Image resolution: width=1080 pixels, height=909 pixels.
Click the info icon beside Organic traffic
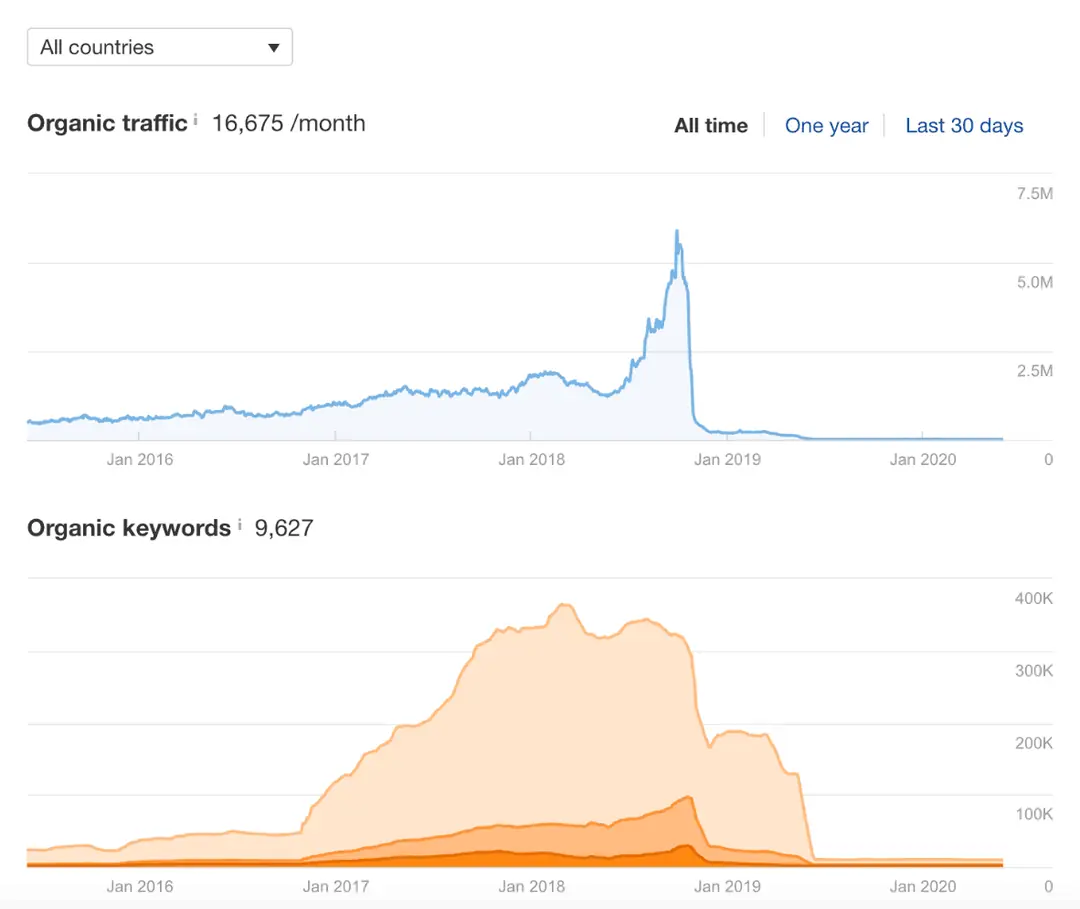(195, 120)
